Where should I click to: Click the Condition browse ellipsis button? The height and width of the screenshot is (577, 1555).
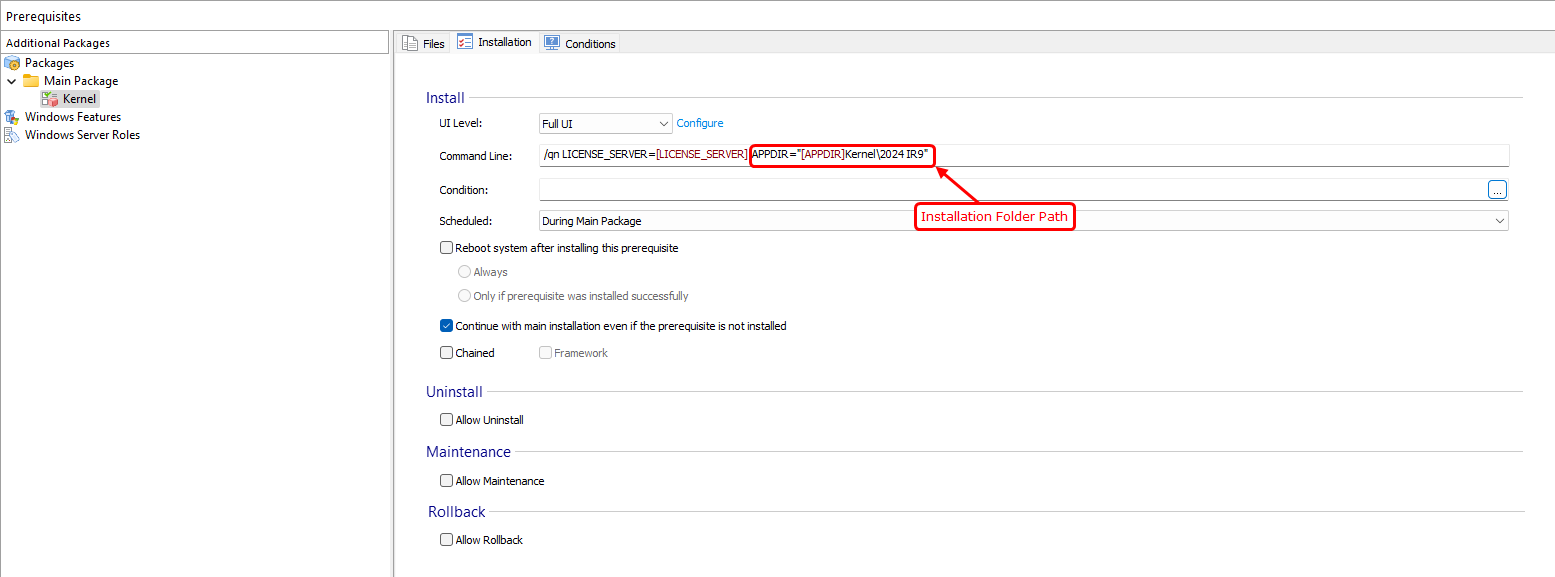1497,190
